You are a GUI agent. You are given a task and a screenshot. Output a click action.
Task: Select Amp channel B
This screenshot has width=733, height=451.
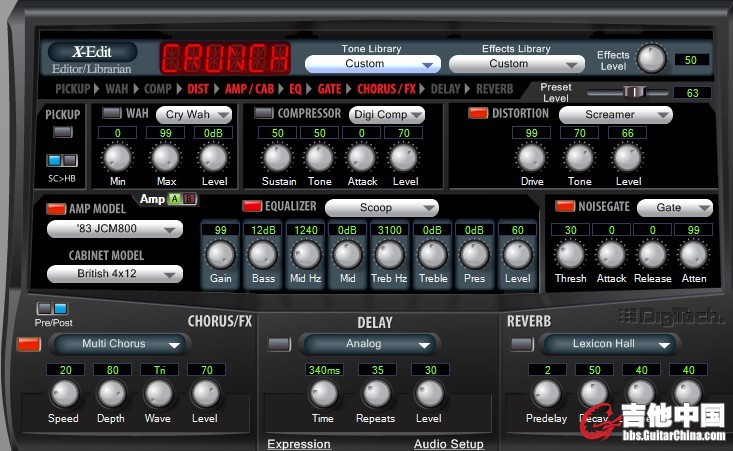tap(189, 199)
